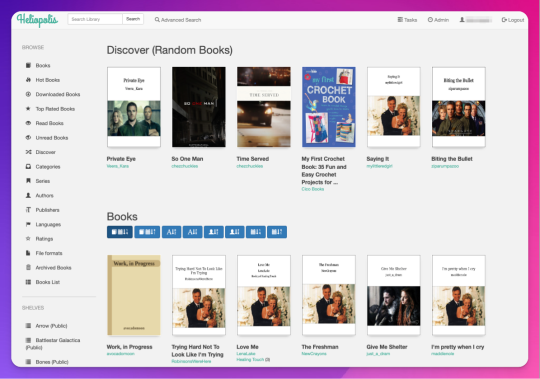The width and height of the screenshot is (540, 379).
Task: Click the Search button
Action: coord(133,19)
